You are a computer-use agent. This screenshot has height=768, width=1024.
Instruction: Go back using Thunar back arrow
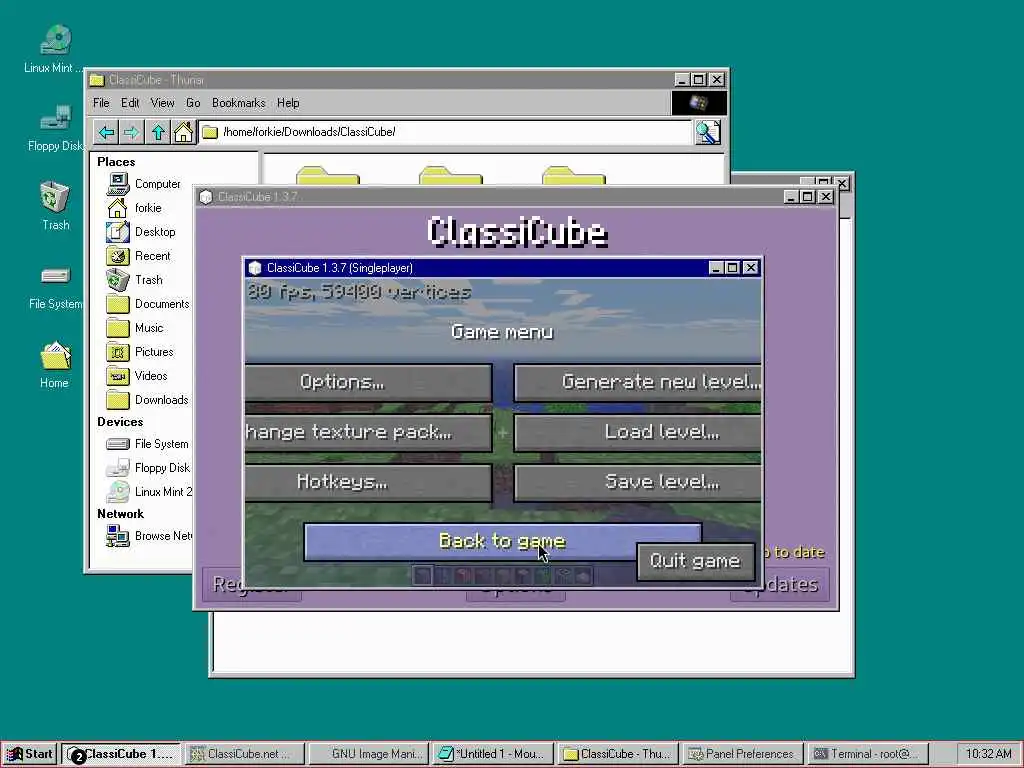[x=106, y=133]
